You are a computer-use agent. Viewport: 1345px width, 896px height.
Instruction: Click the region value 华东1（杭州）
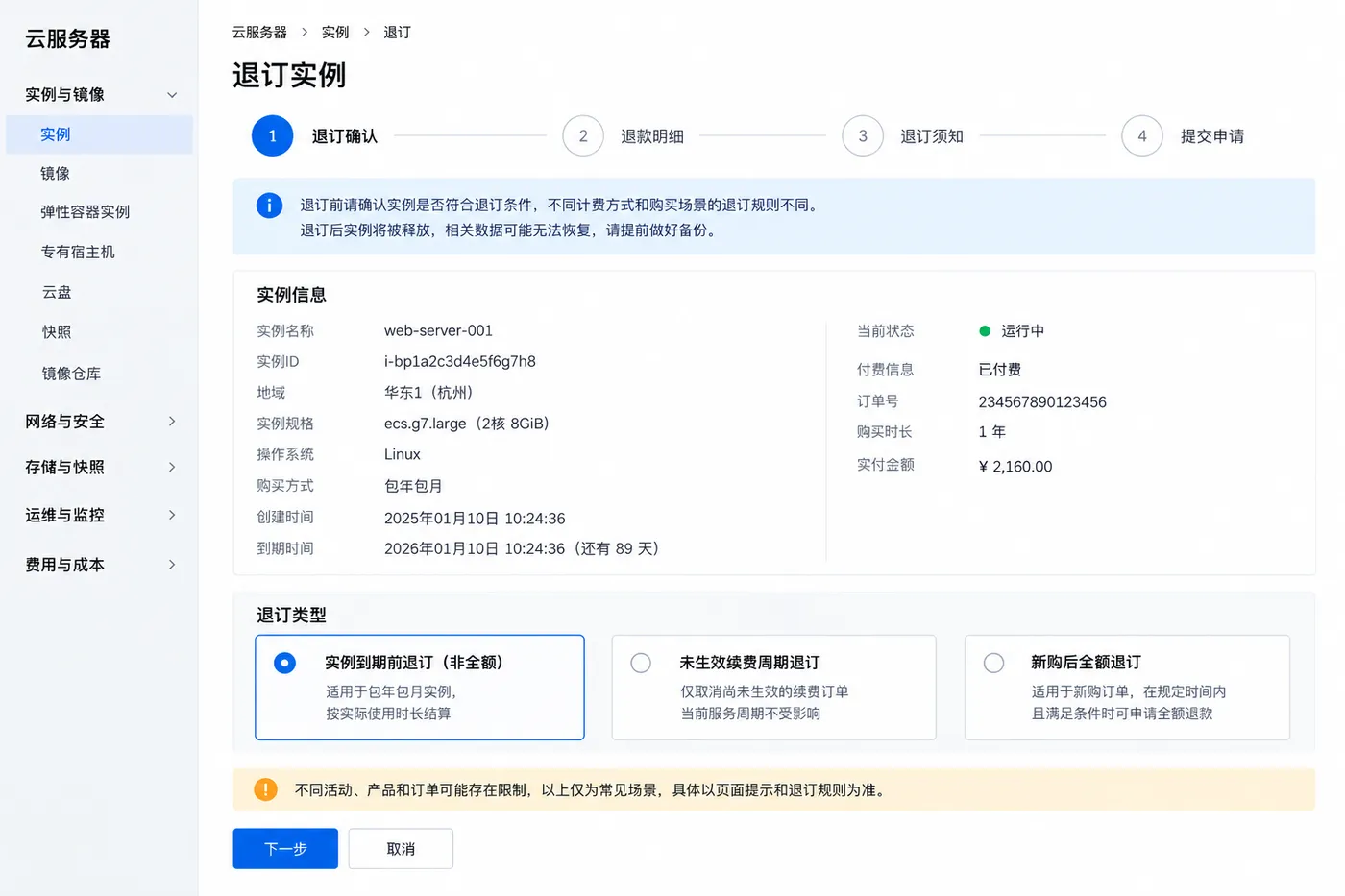coord(428,392)
